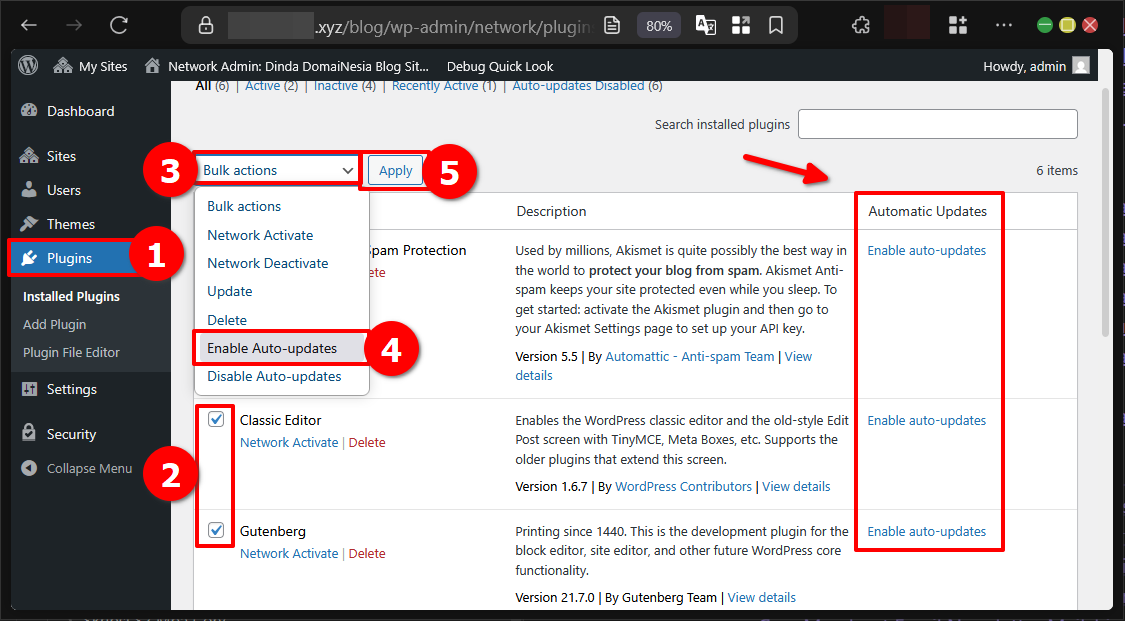The height and width of the screenshot is (621, 1125).
Task: Select Themes in the admin sidebar
Action: pyautogui.click(x=70, y=223)
